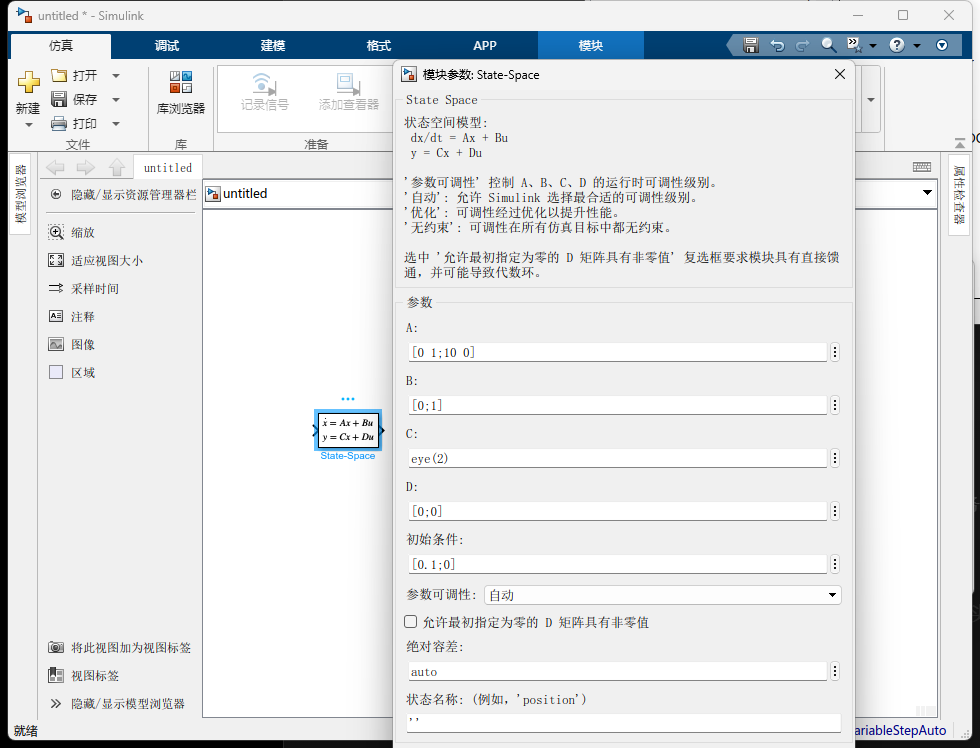Switch to the 格式 tab
980x748 pixels.
(379, 46)
